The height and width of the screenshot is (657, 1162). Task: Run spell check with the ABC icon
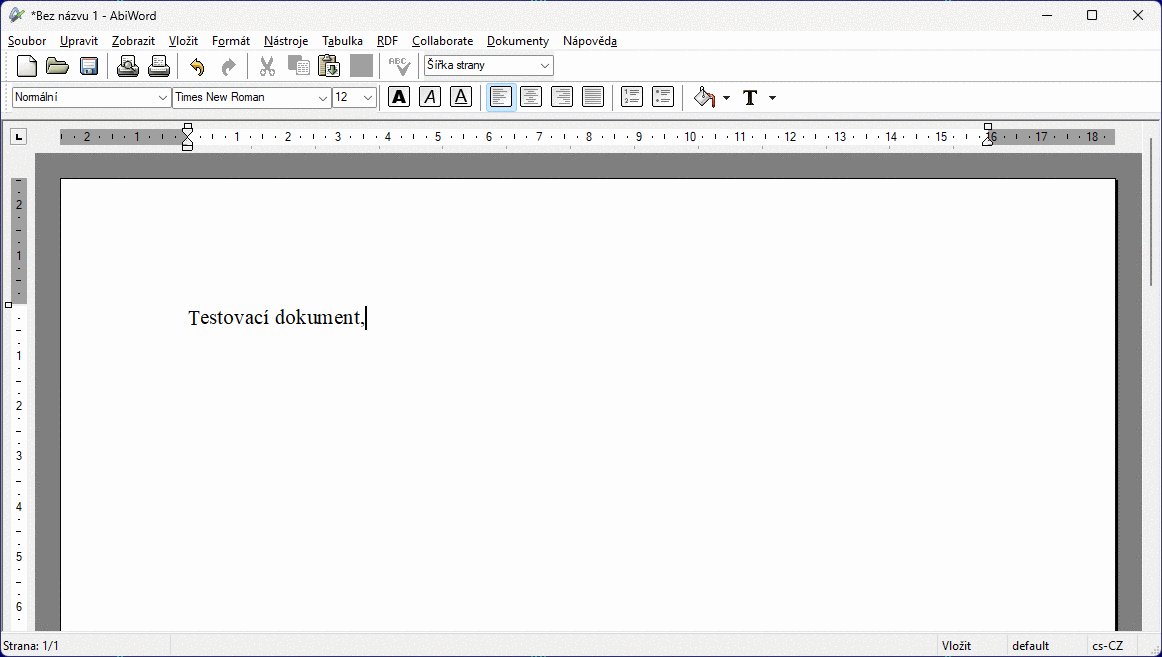(x=399, y=66)
